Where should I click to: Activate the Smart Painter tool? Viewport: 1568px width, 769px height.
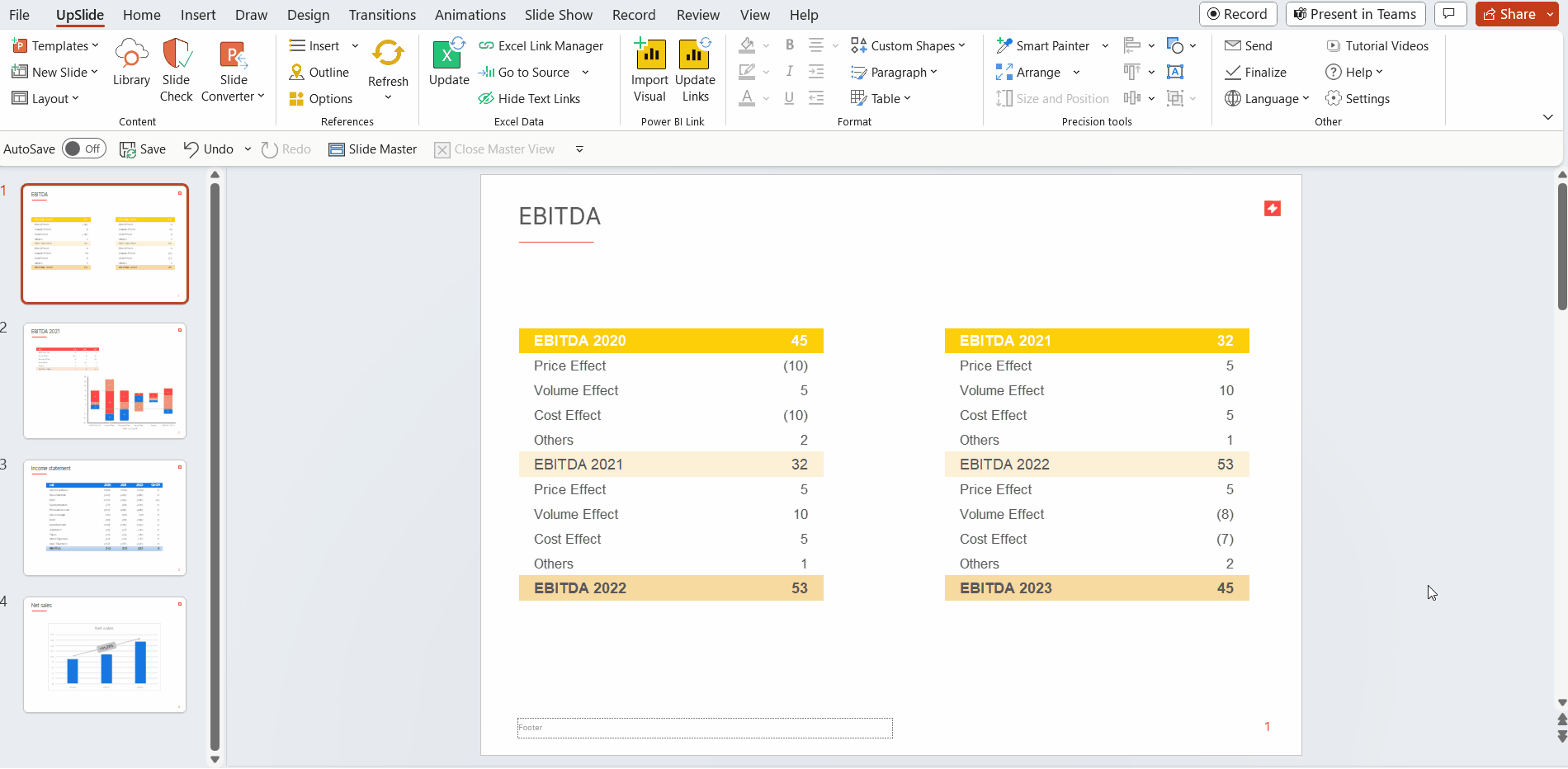tap(1042, 46)
